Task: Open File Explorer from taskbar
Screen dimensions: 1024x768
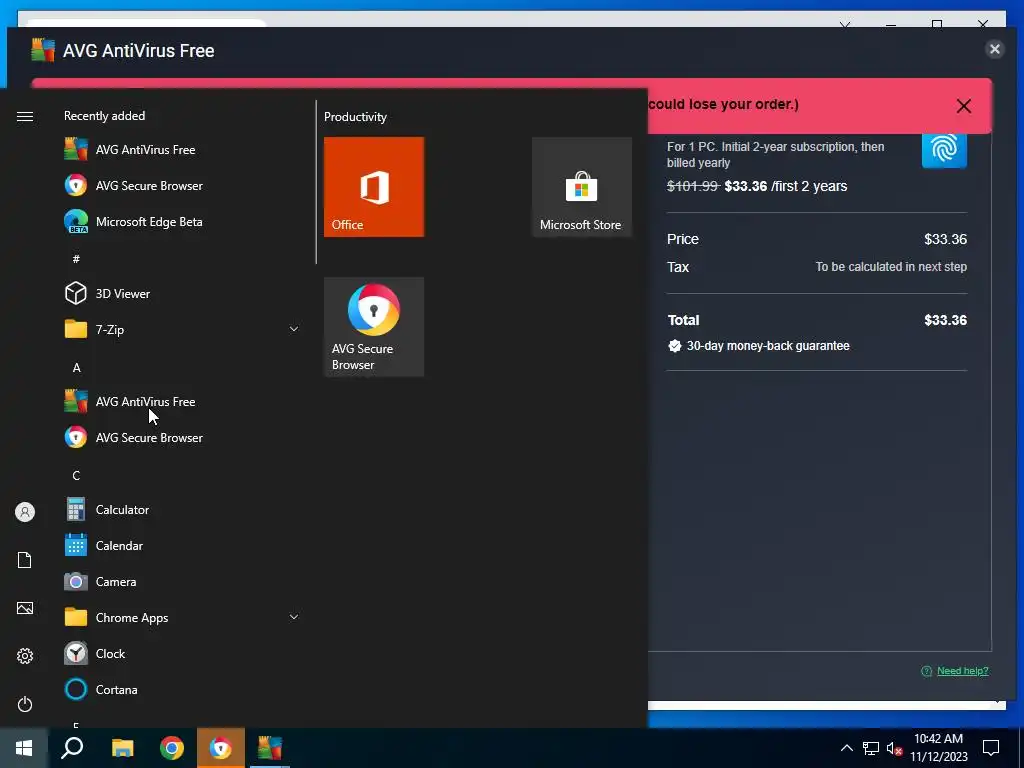Action: 122,748
